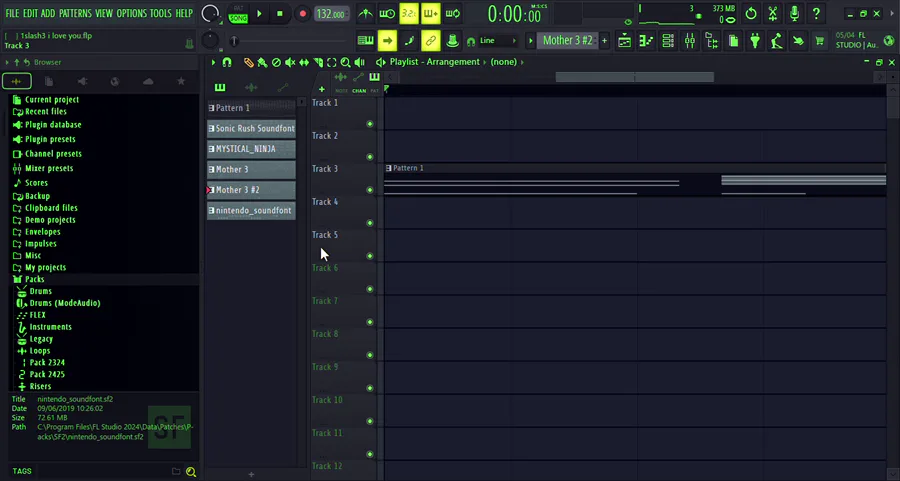This screenshot has height=481, width=900.
Task: Open pattern menu arrow before Mother 3 #2
Action: 530,41
